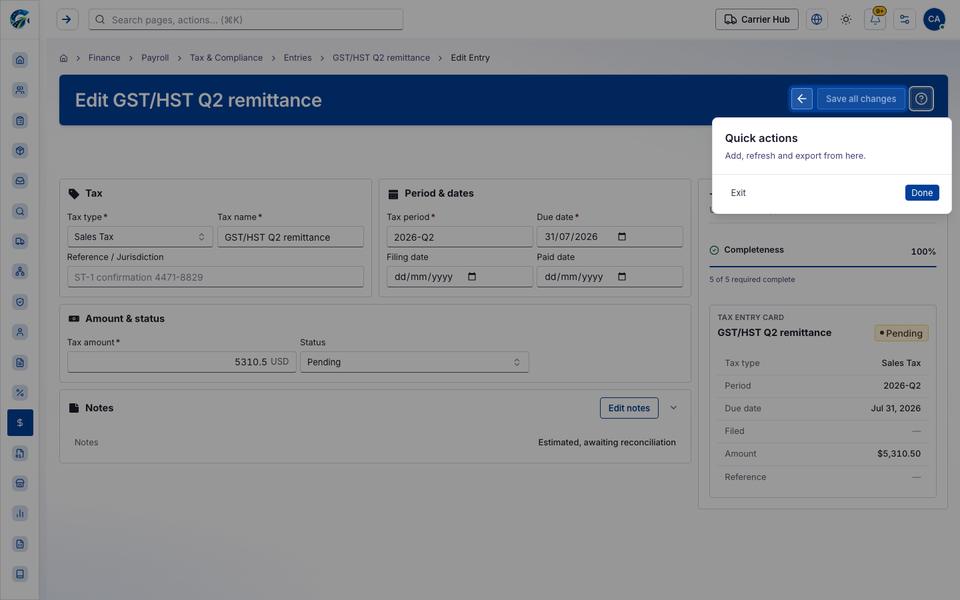Screen dimensions: 960x600
Task: Open the shield check icon in the sidebar
Action: coord(20,302)
